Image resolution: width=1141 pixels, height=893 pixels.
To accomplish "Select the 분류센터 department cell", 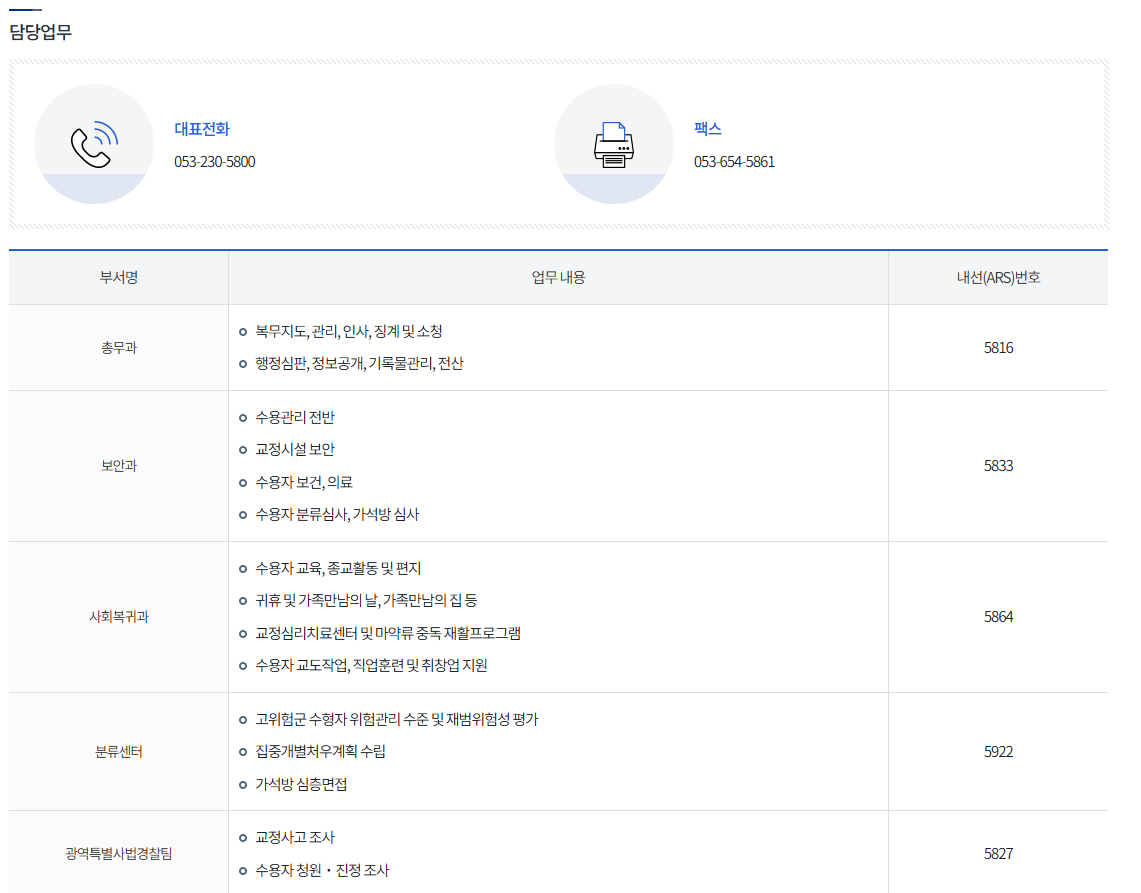I will coord(119,752).
